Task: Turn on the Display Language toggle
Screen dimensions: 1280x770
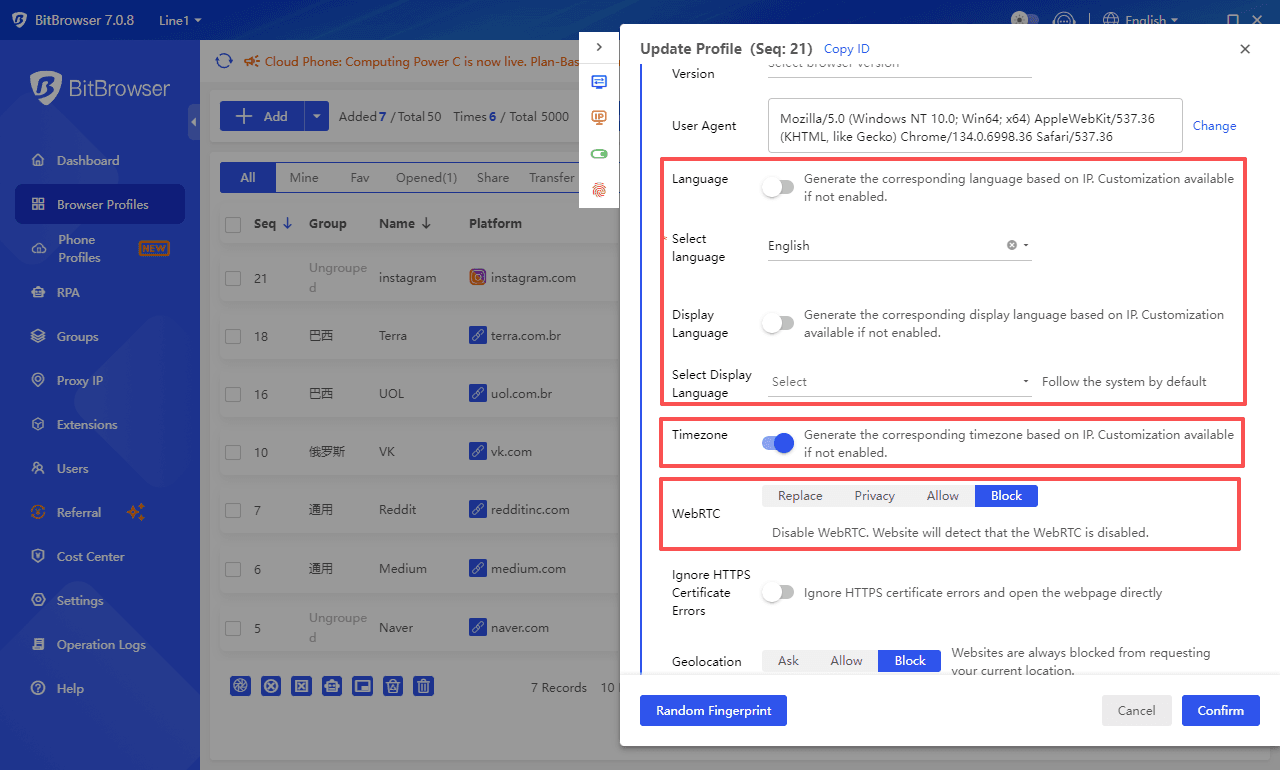Action: (778, 323)
